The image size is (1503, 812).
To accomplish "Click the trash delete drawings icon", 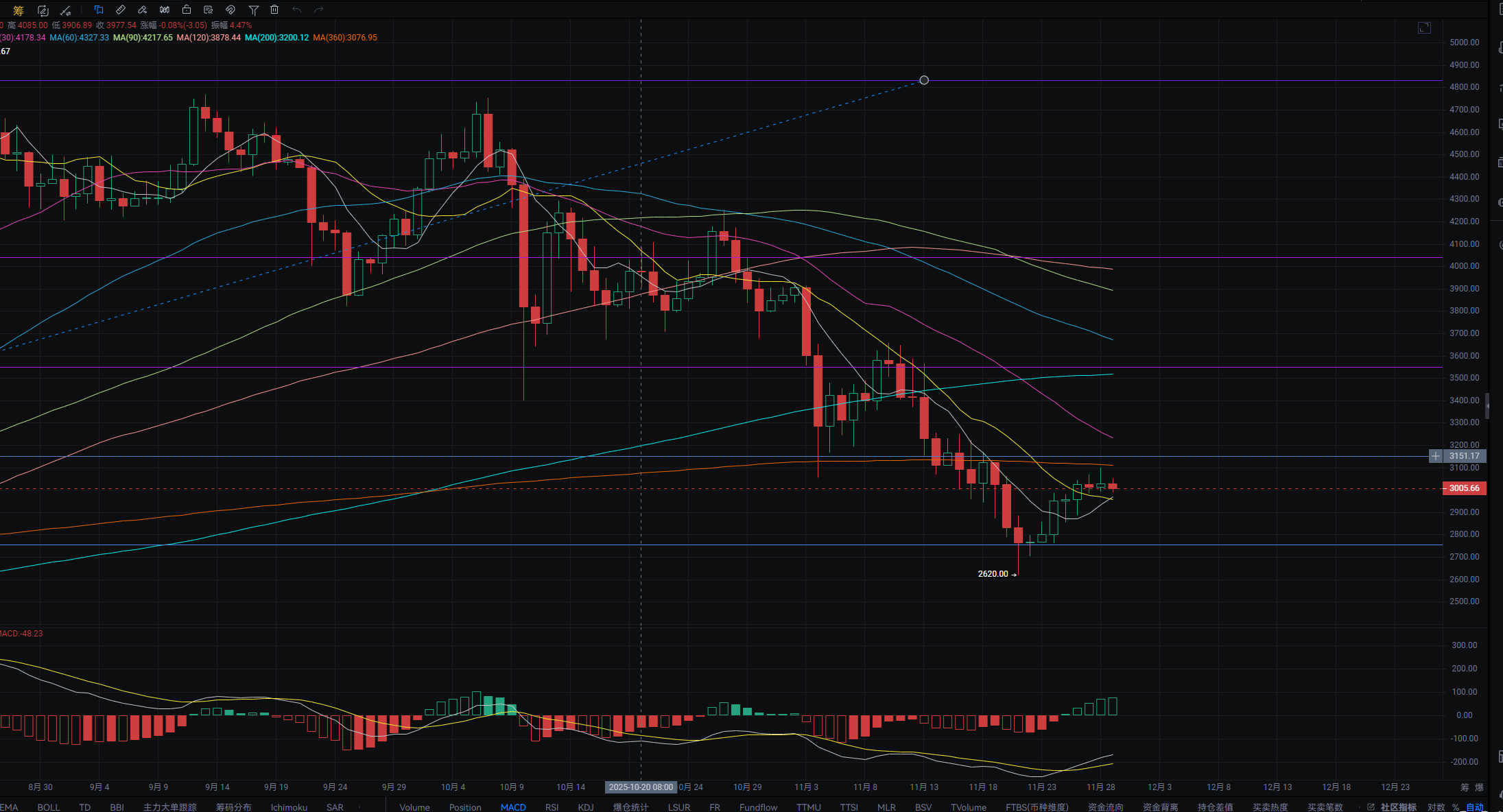I will coord(274,10).
